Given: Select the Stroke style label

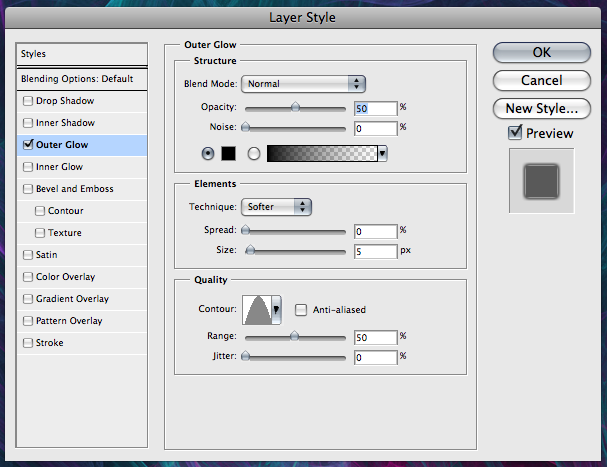Looking at the screenshot, I should tap(50, 343).
